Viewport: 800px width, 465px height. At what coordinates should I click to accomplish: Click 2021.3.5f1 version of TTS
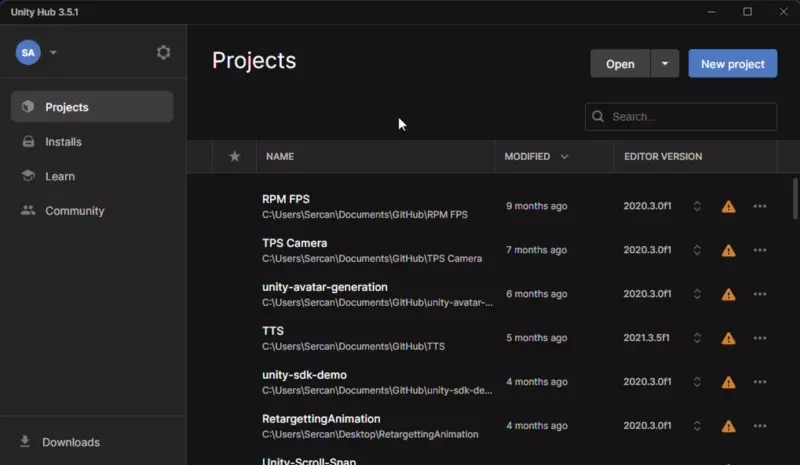[646, 338]
